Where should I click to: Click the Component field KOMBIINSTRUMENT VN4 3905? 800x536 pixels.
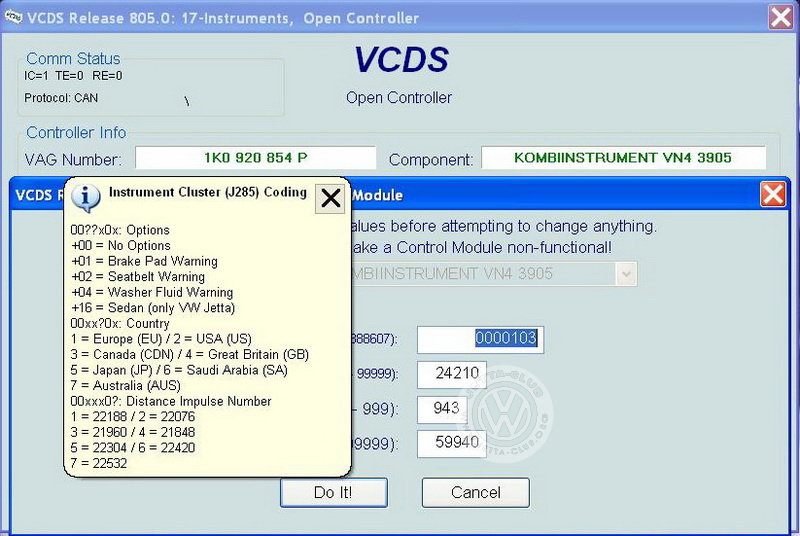pos(623,158)
